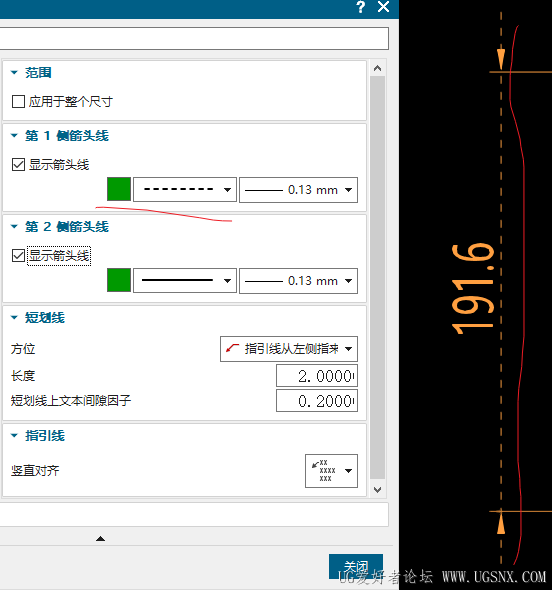Click first-side green color swatch
The width and height of the screenshot is (552, 590).
click(119, 189)
